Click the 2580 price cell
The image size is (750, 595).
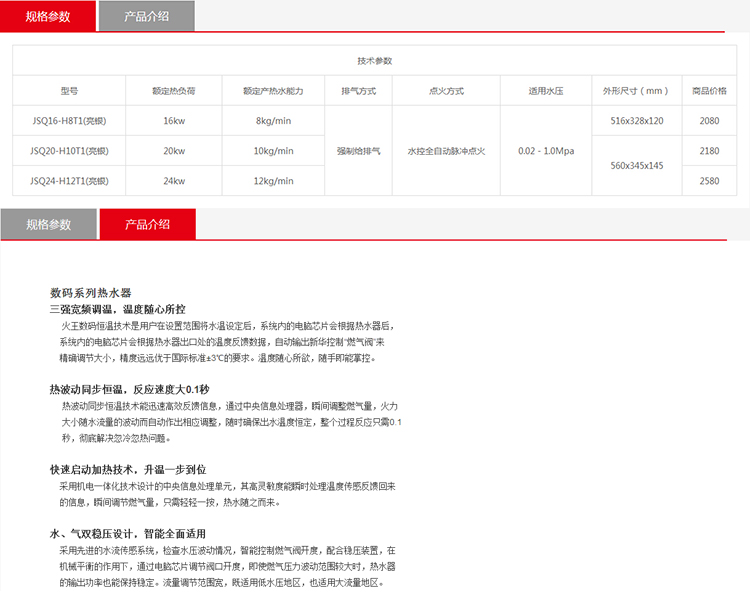(x=709, y=181)
